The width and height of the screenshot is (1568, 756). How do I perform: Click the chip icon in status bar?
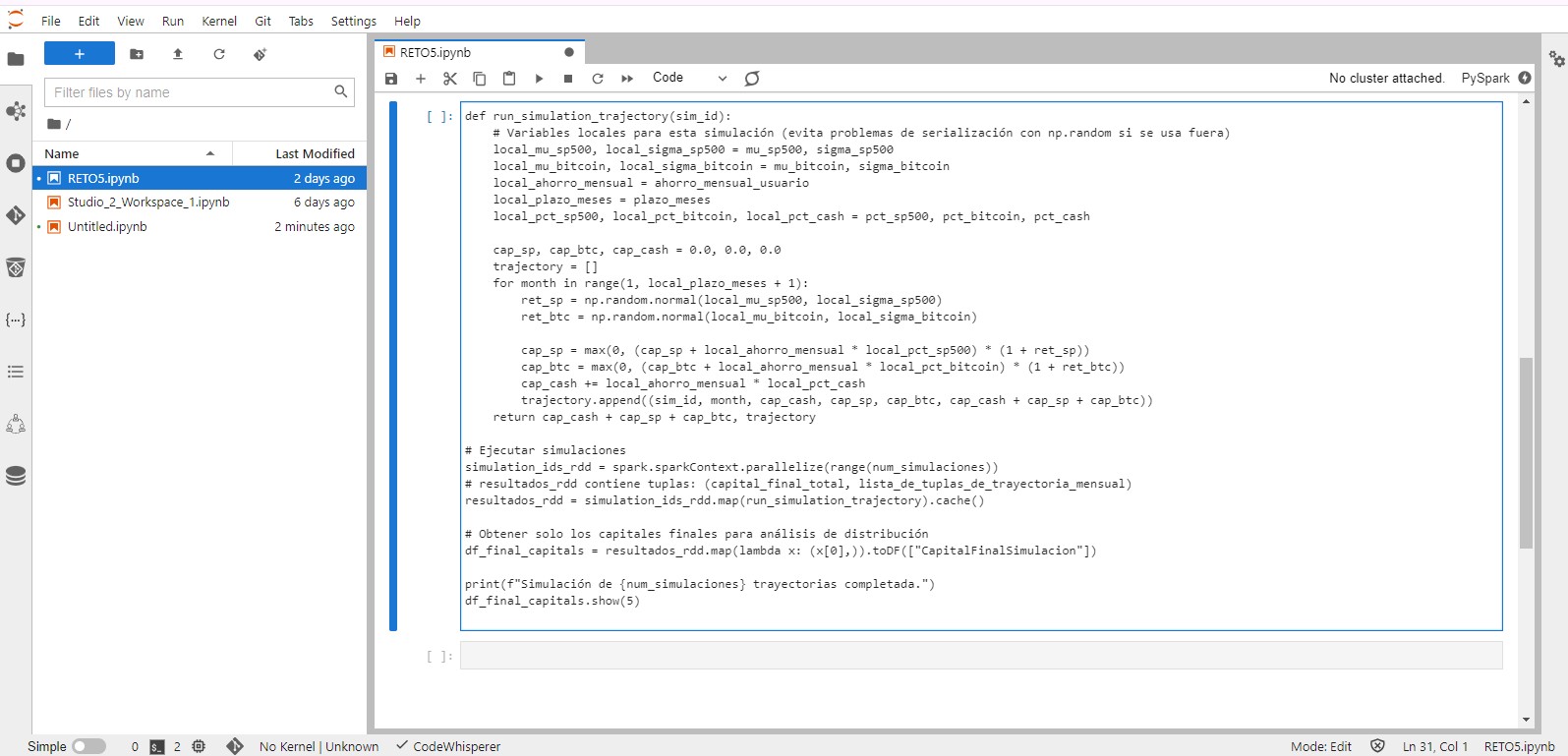click(199, 746)
